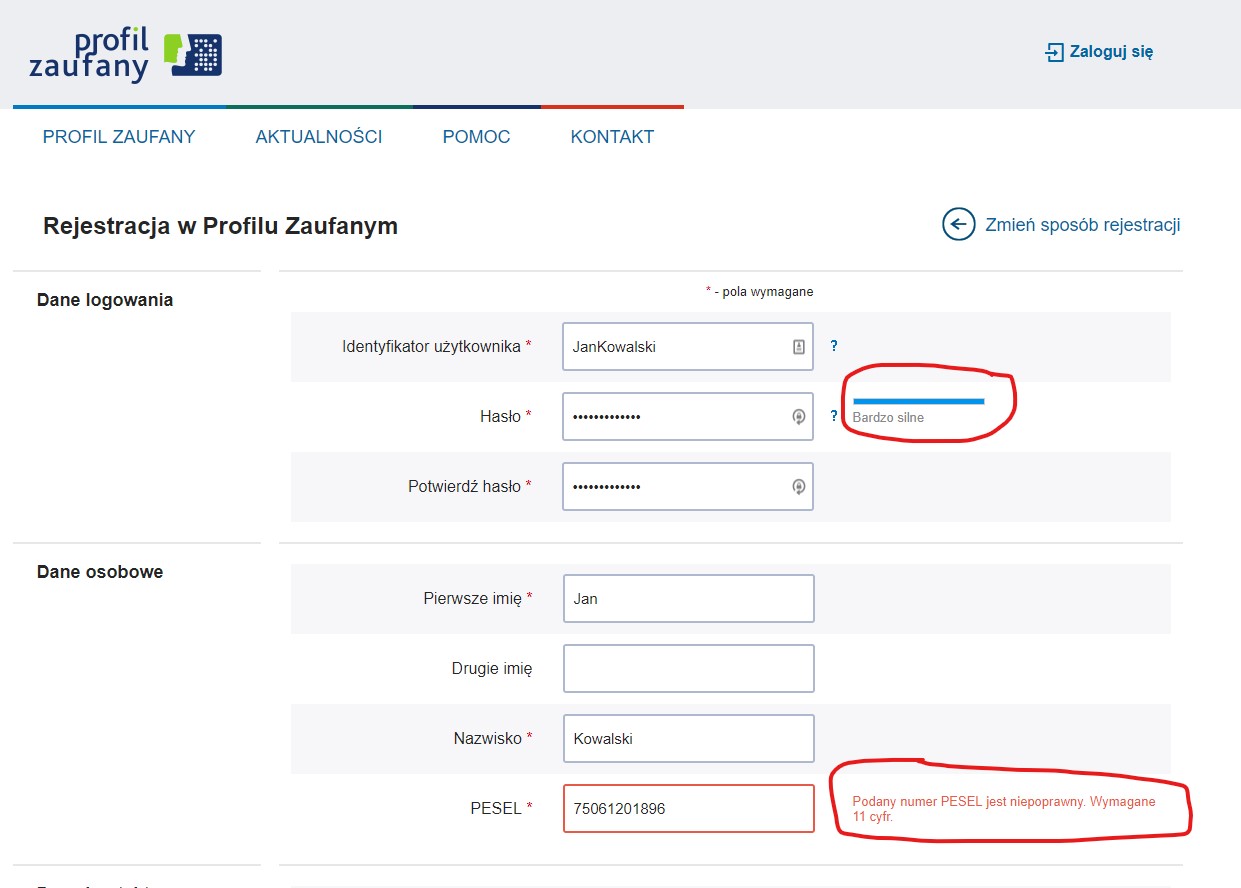The height and width of the screenshot is (888, 1241).
Task: Open help for Identyfikator użytkownika
Action: (834, 346)
